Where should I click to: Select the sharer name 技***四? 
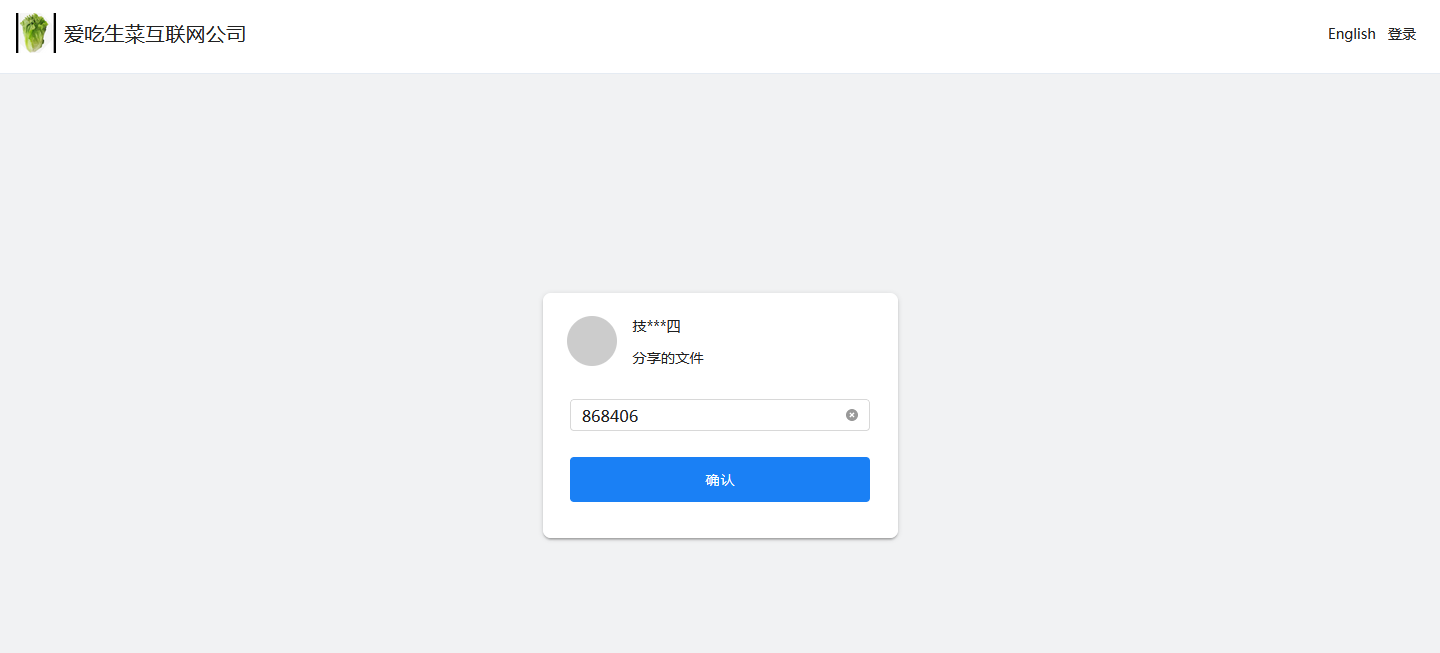(657, 326)
